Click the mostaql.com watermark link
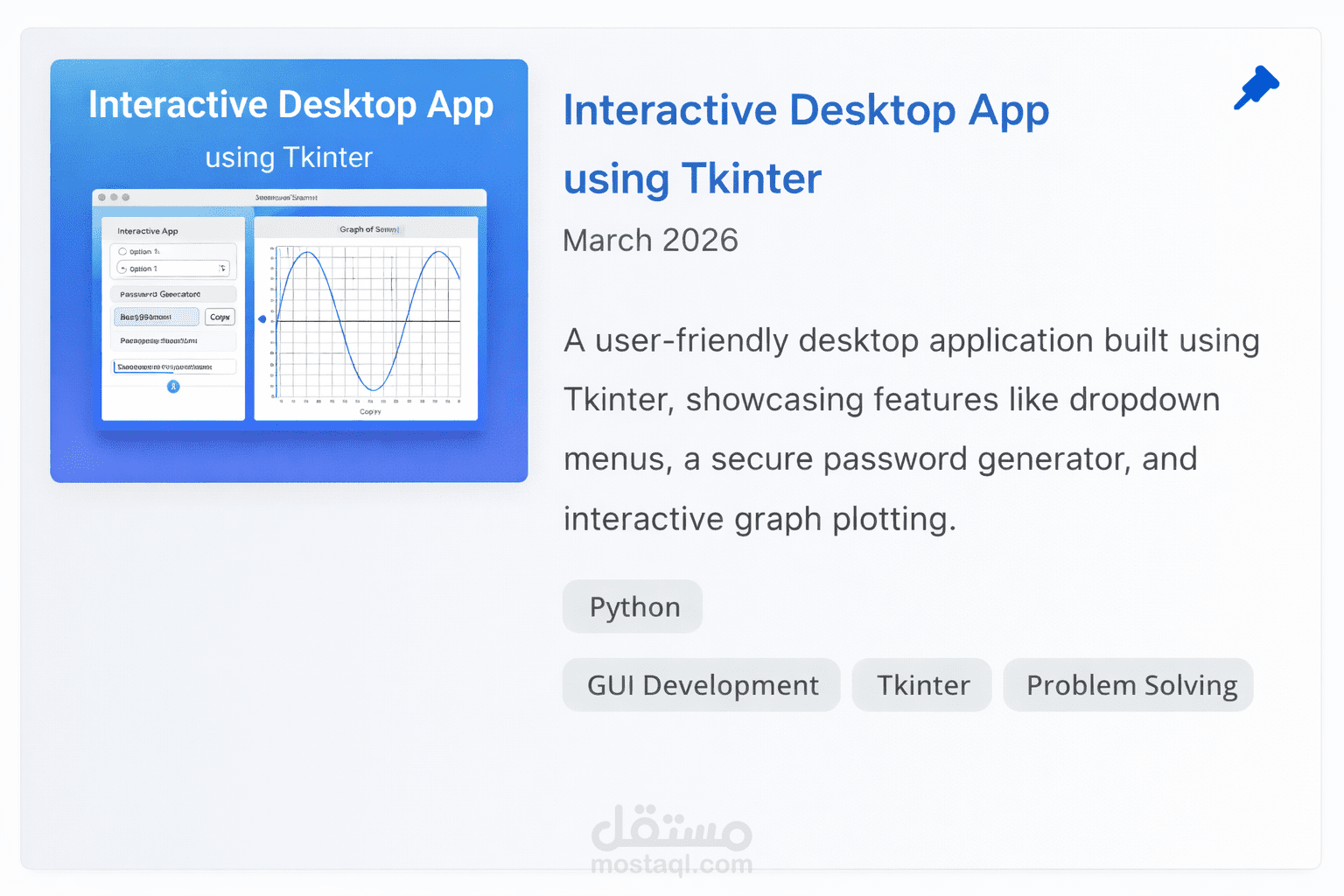 [671, 866]
